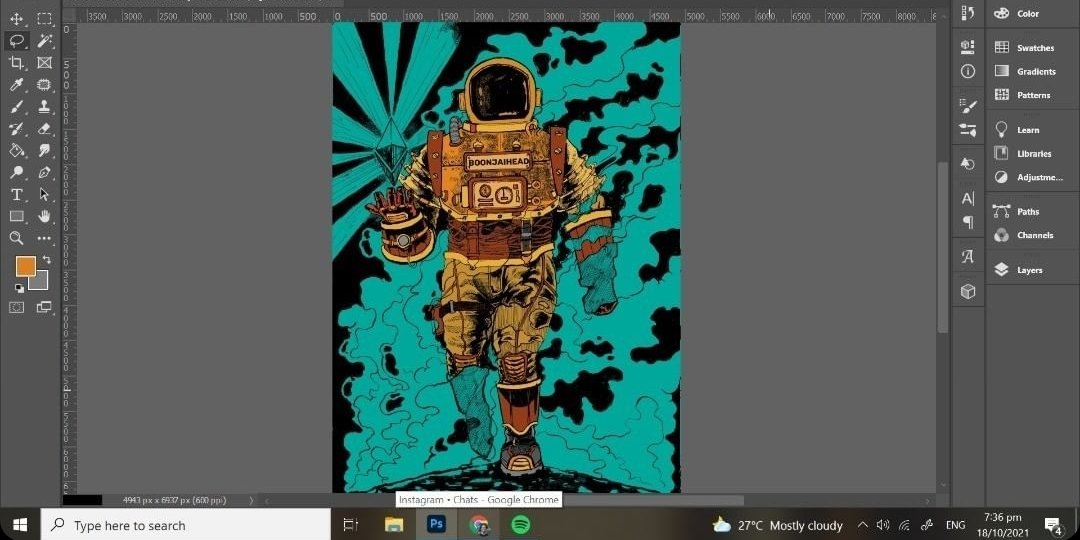The height and width of the screenshot is (540, 1080).
Task: Open the History panel icon
Action: click(x=968, y=12)
